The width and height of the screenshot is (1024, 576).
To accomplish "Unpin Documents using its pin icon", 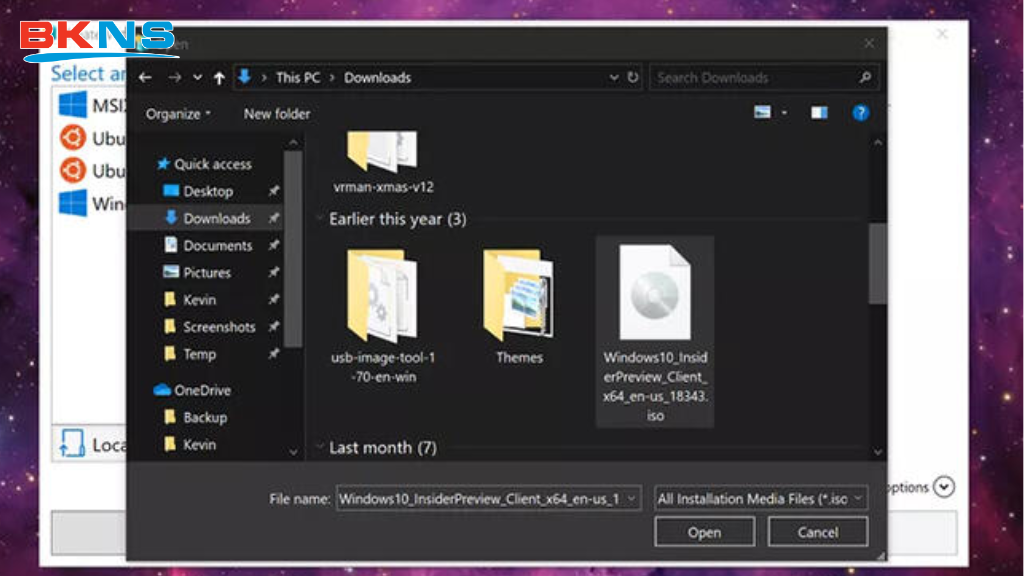I will click(273, 245).
